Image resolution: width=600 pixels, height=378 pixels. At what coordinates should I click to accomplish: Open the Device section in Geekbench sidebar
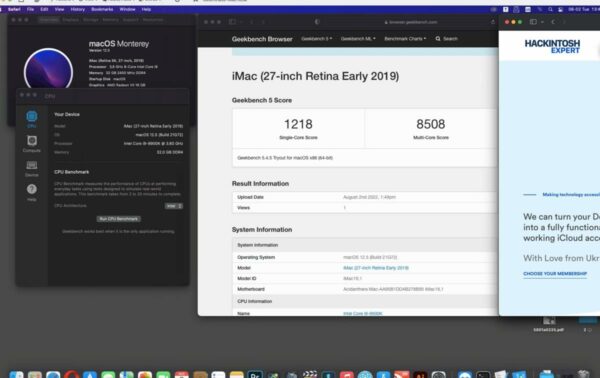[x=32, y=165]
